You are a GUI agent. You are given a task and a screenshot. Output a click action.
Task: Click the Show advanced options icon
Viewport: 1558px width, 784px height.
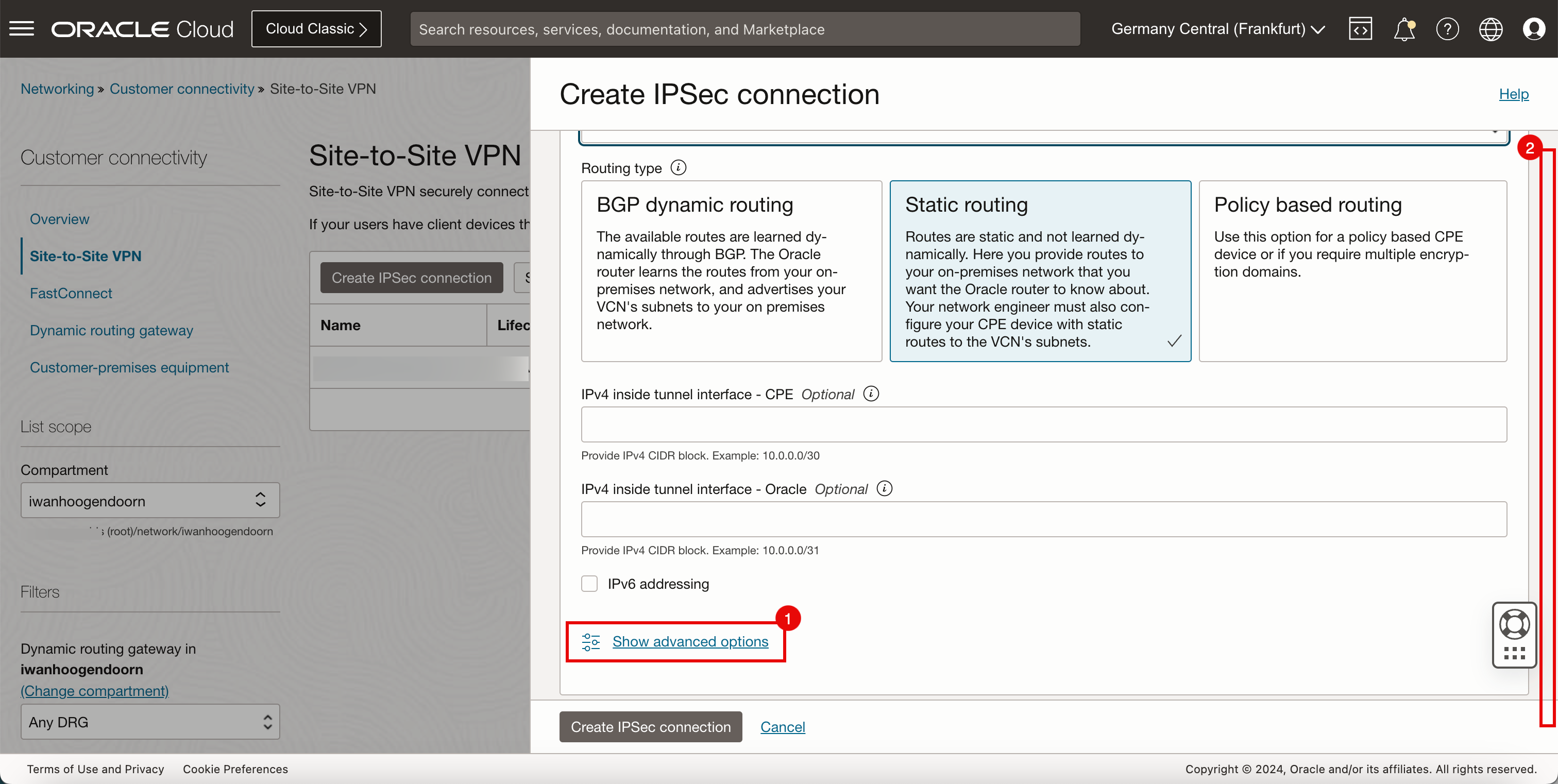click(x=591, y=641)
